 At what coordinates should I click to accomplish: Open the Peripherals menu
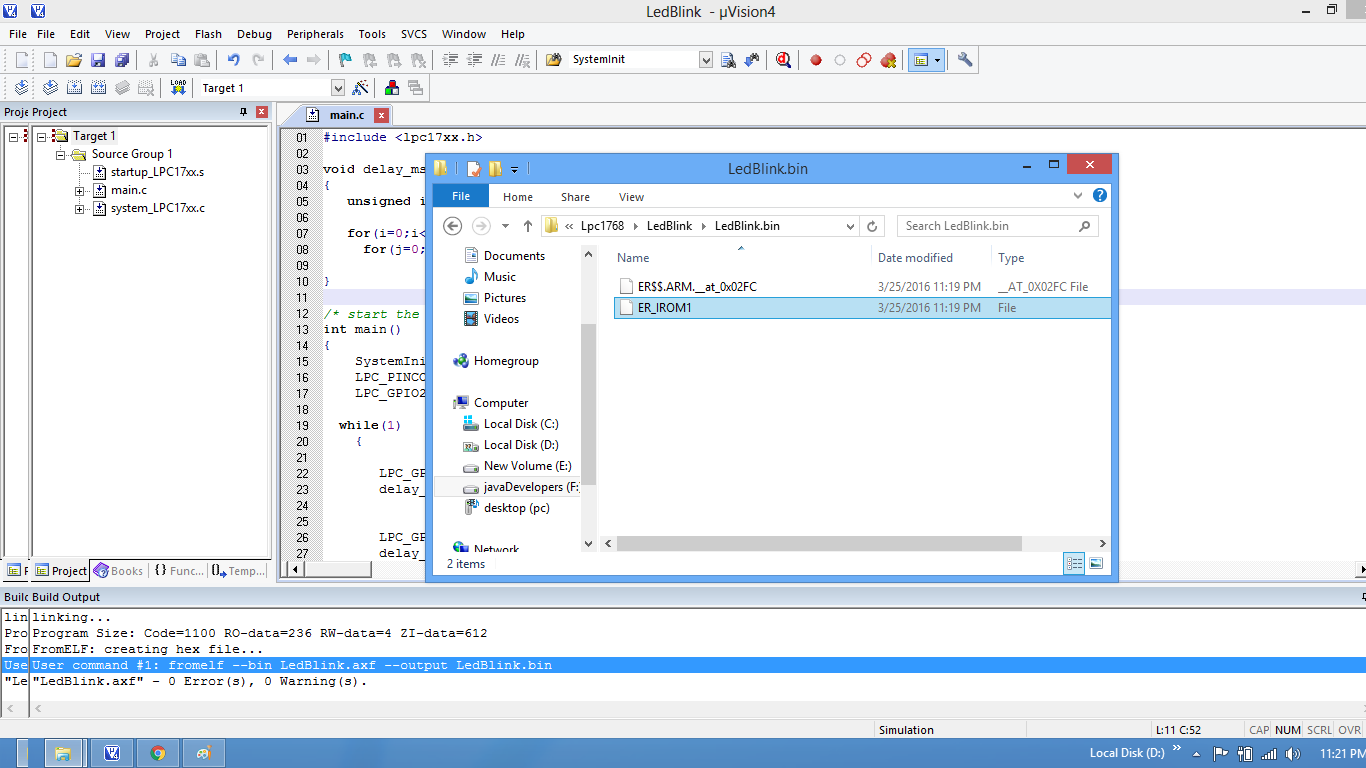[315, 34]
